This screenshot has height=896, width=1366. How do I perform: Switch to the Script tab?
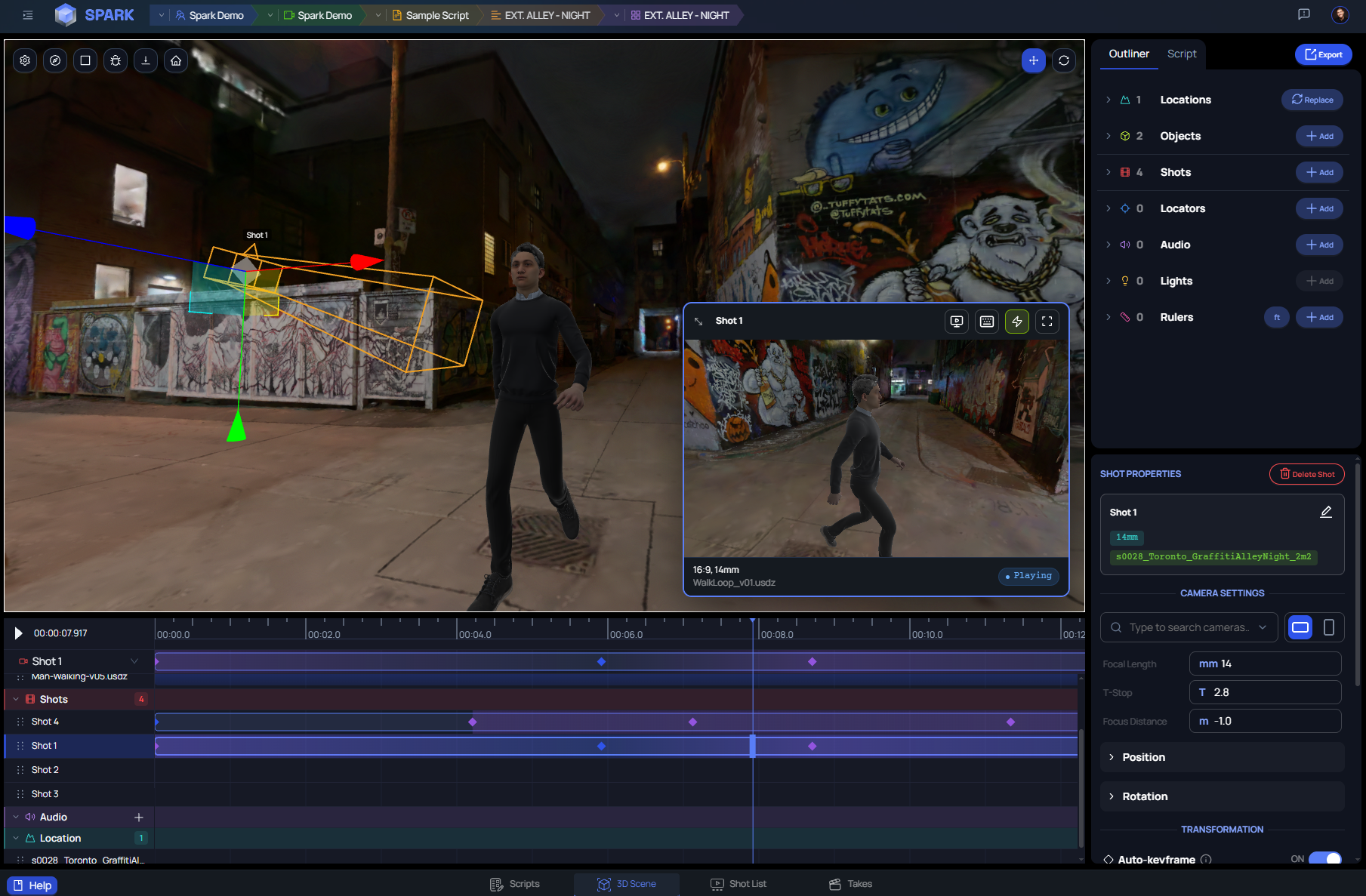click(1182, 54)
